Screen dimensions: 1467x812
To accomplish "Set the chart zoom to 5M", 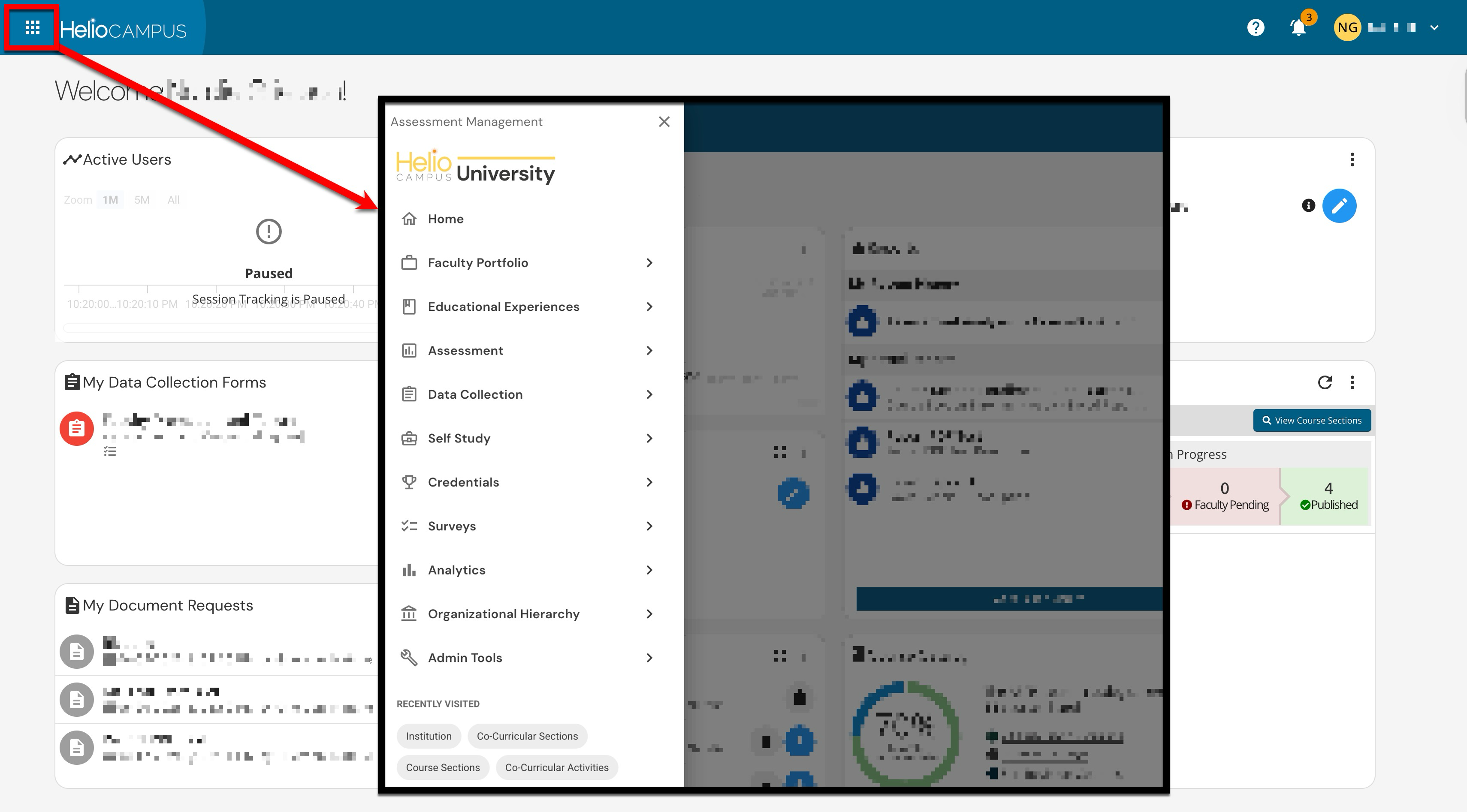I will coord(142,200).
